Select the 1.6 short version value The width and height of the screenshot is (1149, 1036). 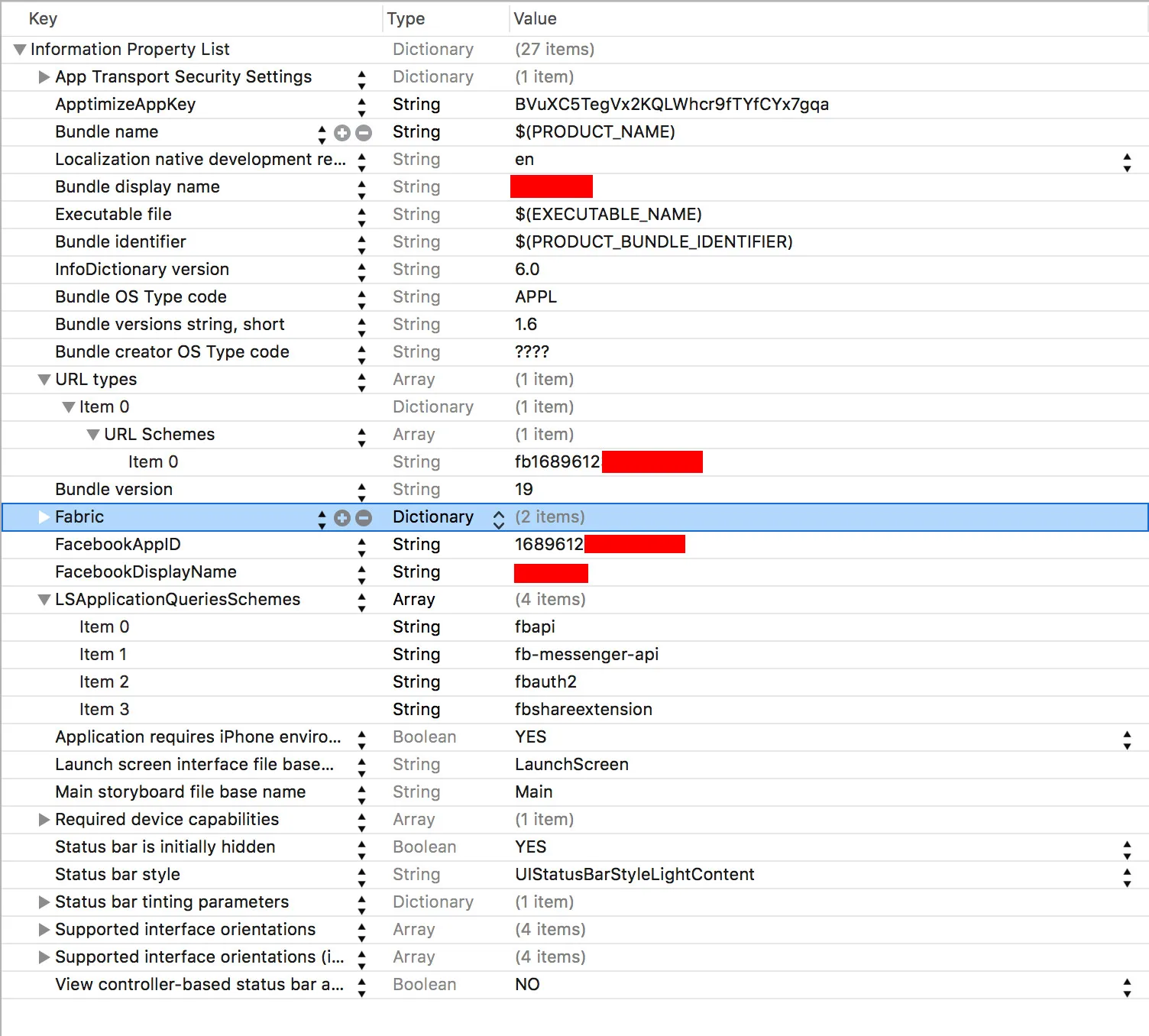tap(526, 325)
